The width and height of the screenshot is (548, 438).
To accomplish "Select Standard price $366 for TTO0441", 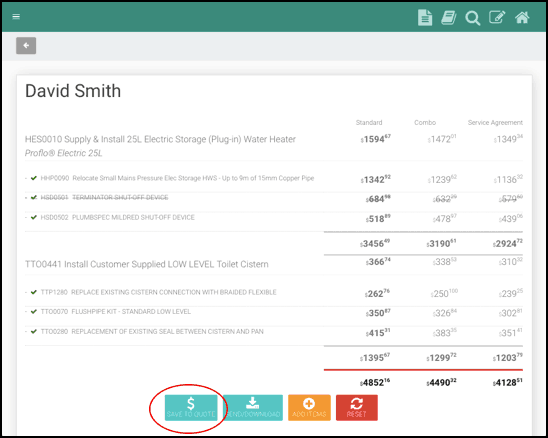I will (x=378, y=261).
